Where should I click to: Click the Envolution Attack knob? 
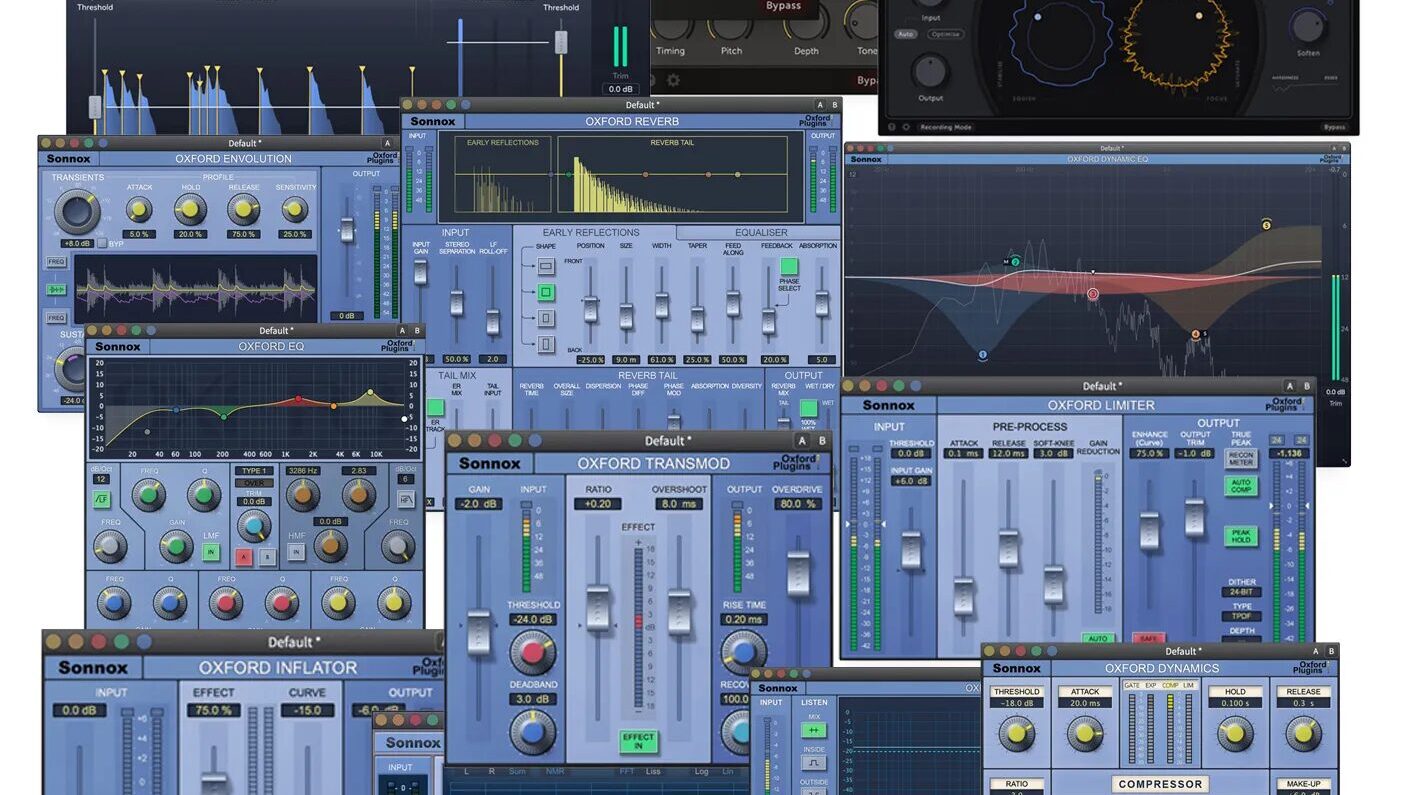pos(139,209)
